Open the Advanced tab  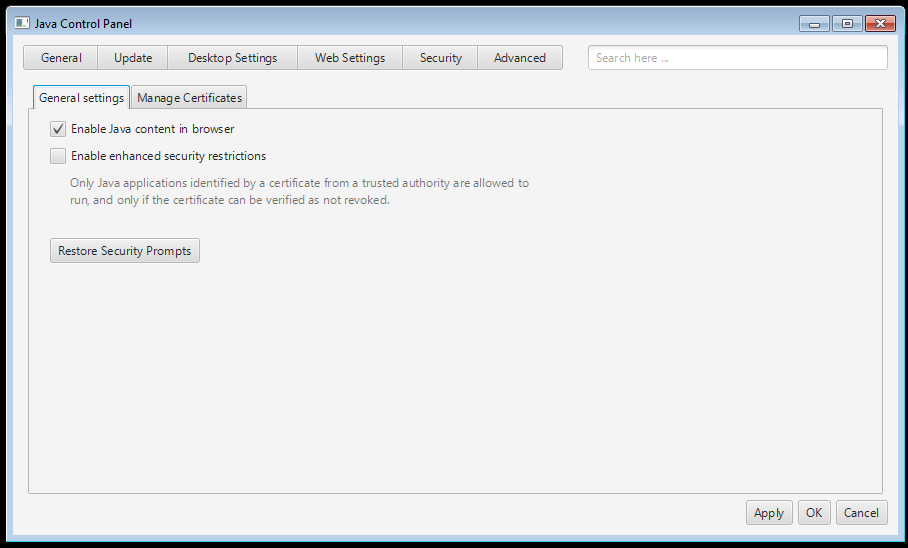pos(520,58)
